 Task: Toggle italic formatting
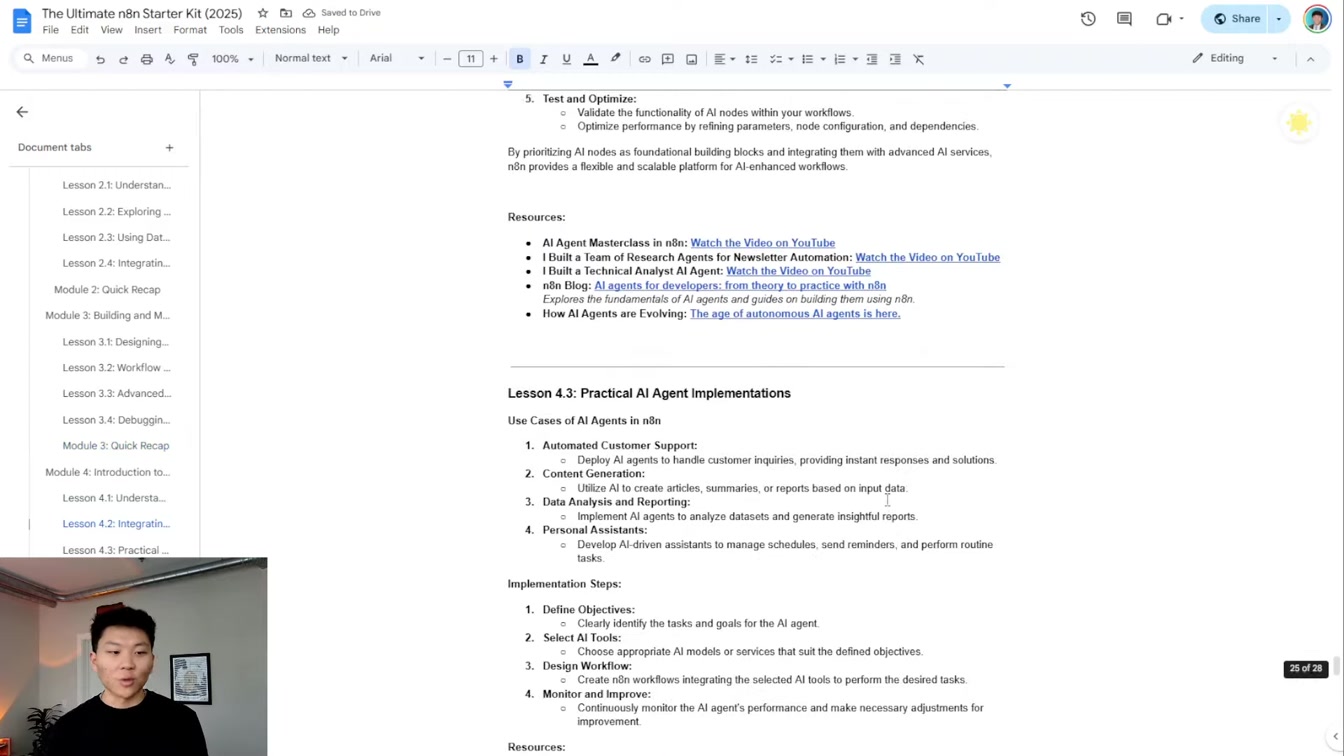[x=543, y=59]
